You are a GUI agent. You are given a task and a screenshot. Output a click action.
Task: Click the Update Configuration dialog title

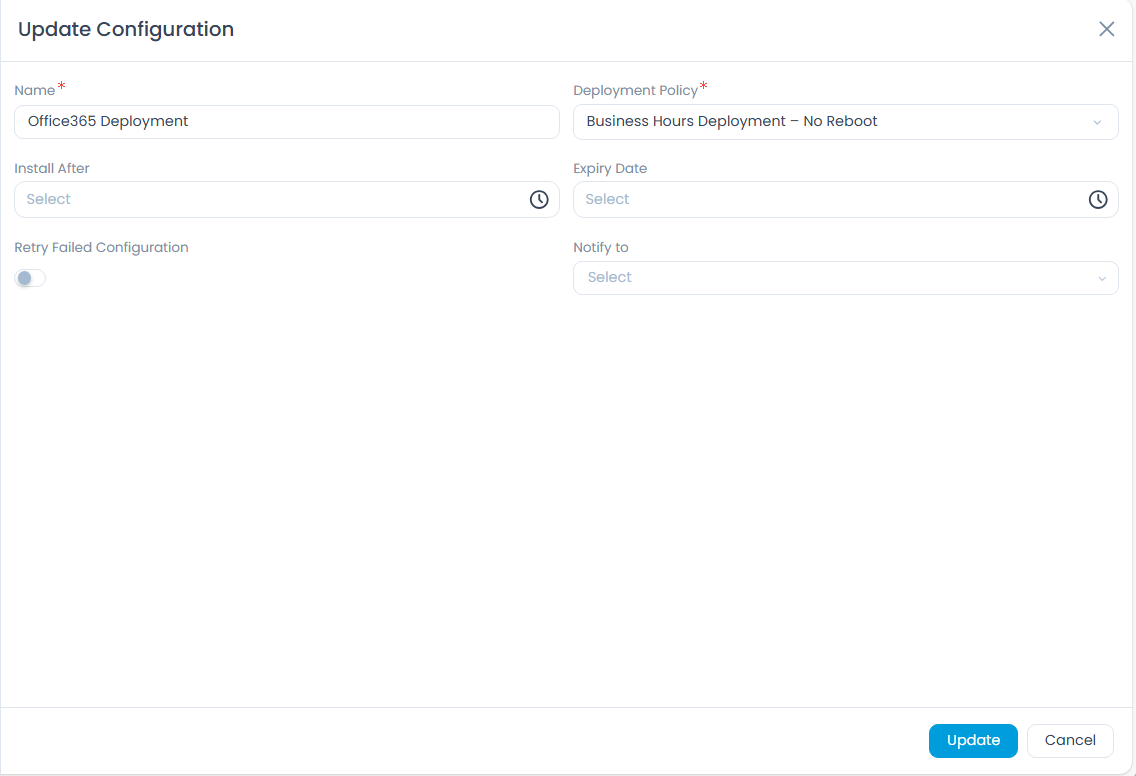point(126,29)
